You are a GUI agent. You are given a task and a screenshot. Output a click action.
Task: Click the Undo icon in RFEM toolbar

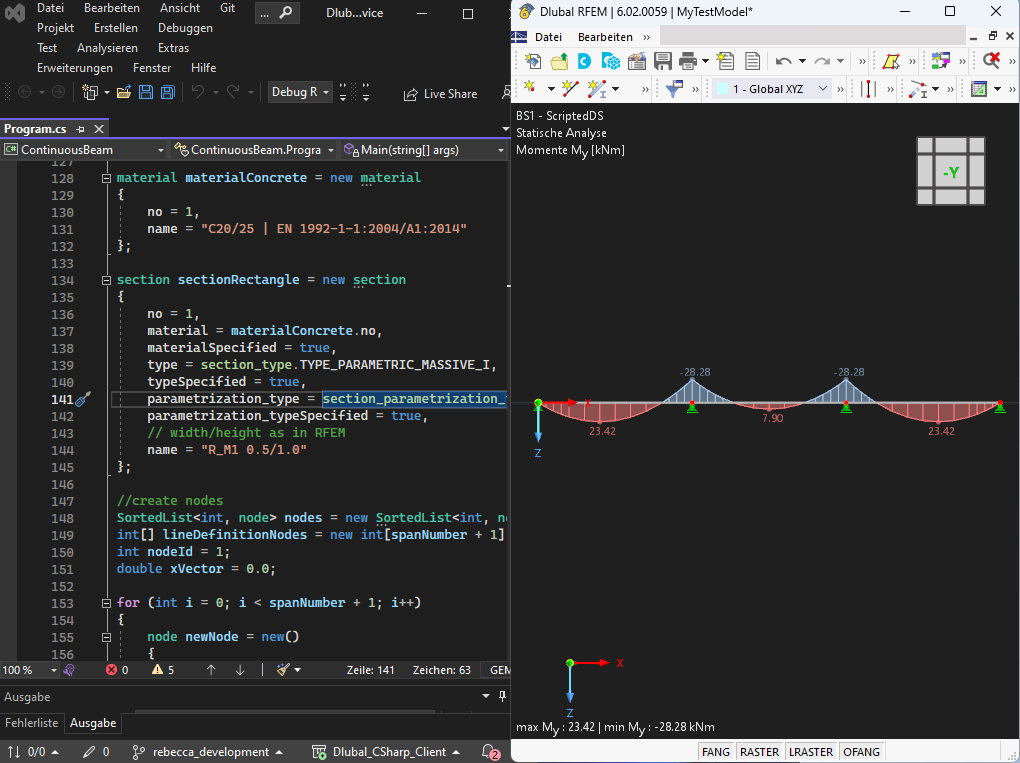pyautogui.click(x=783, y=62)
